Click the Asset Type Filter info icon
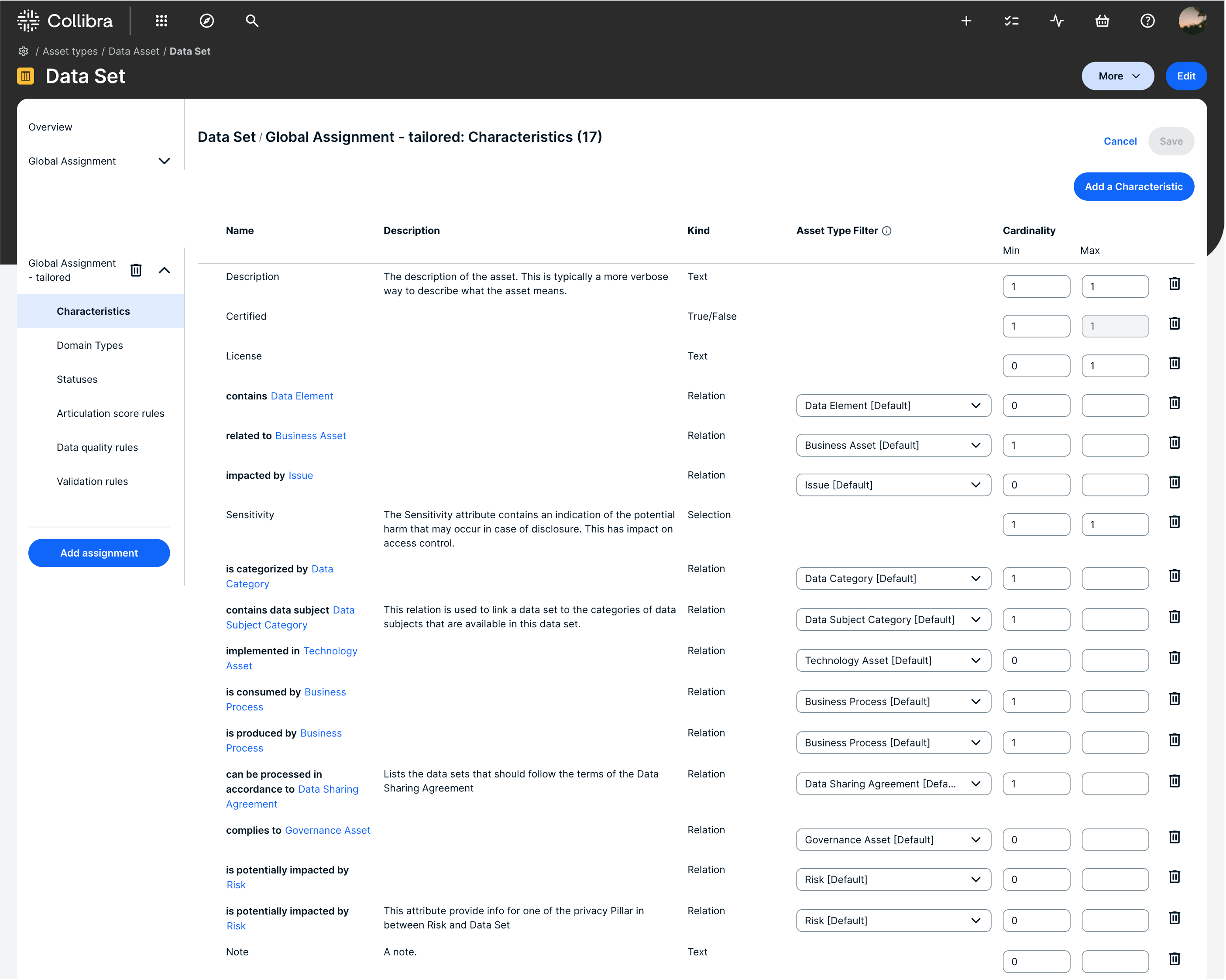 click(886, 231)
